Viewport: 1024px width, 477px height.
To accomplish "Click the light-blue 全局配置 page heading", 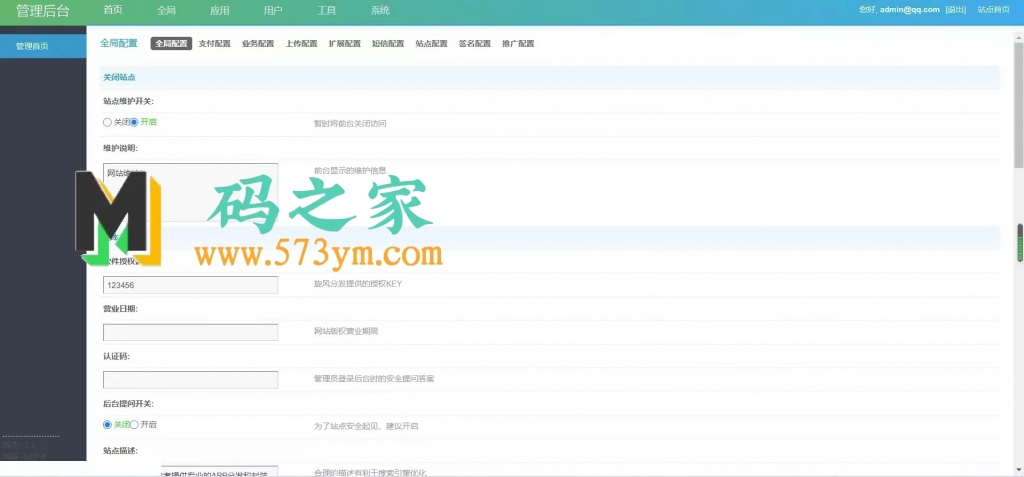I will tap(119, 44).
